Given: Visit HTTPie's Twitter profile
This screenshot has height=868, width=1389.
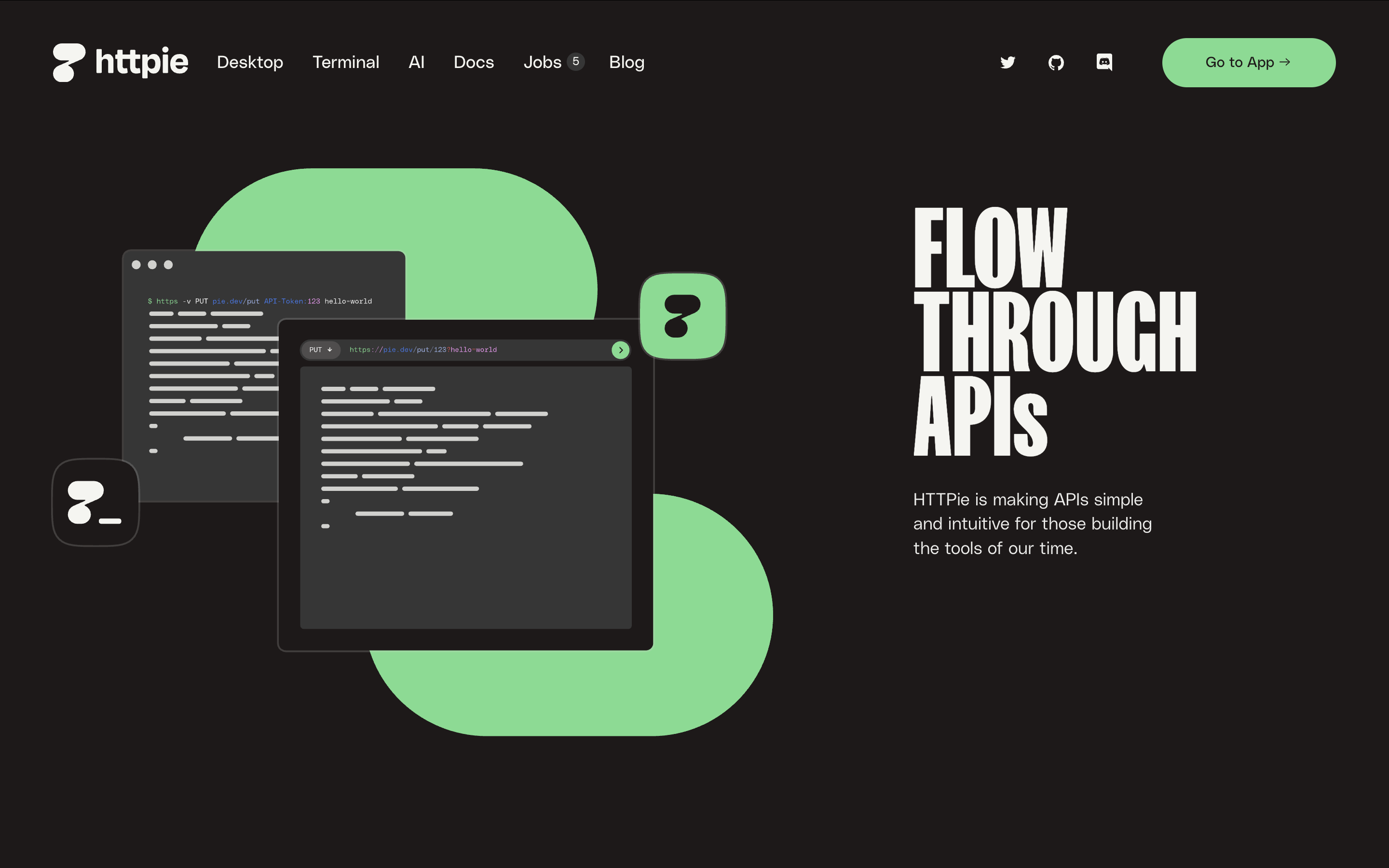Looking at the screenshot, I should coord(1008,62).
